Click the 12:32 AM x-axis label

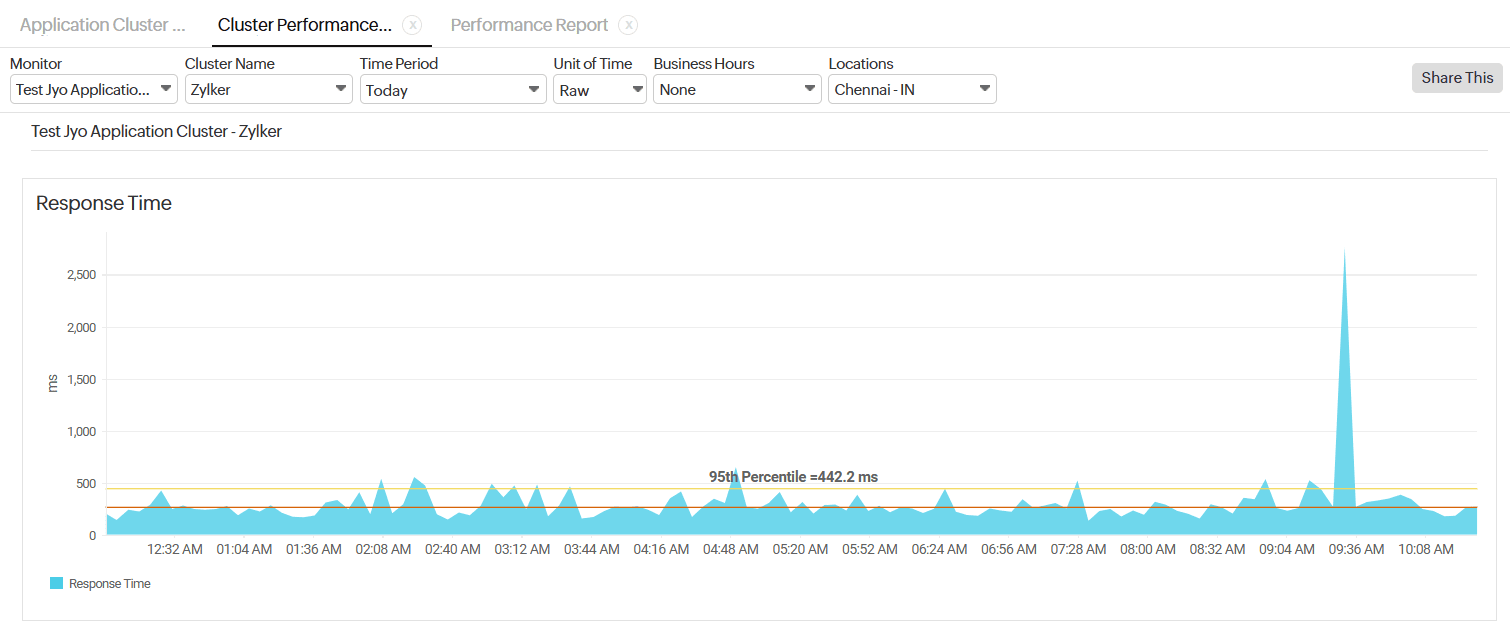[x=175, y=550]
